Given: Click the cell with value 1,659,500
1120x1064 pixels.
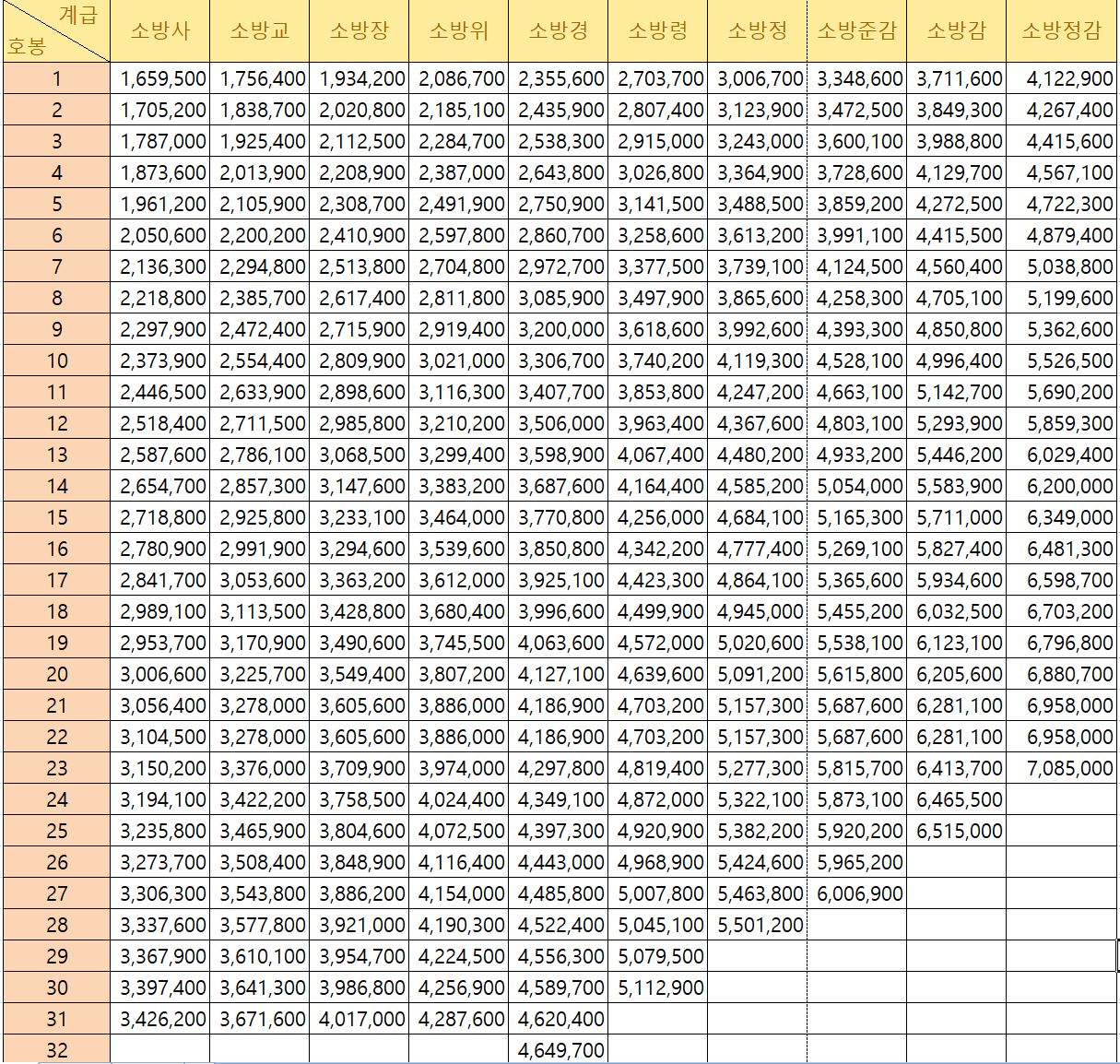Looking at the screenshot, I should tap(160, 78).
